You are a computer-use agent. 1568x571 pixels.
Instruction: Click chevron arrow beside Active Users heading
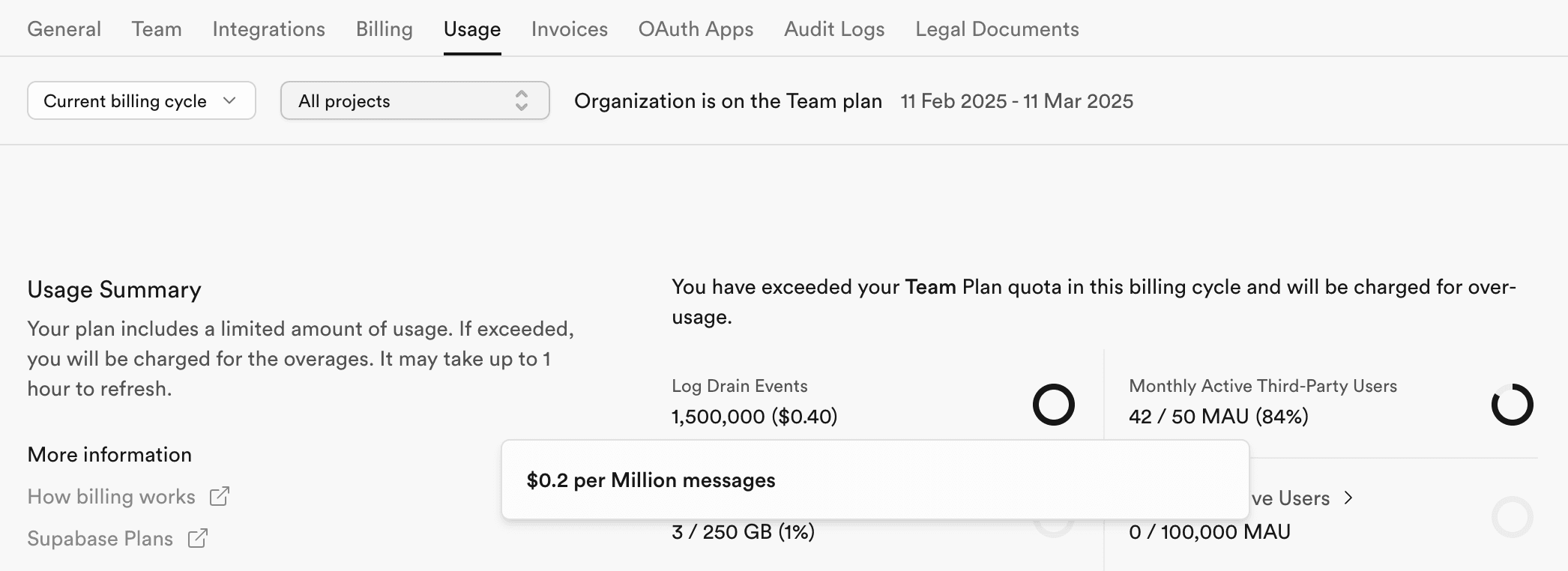point(1348,498)
